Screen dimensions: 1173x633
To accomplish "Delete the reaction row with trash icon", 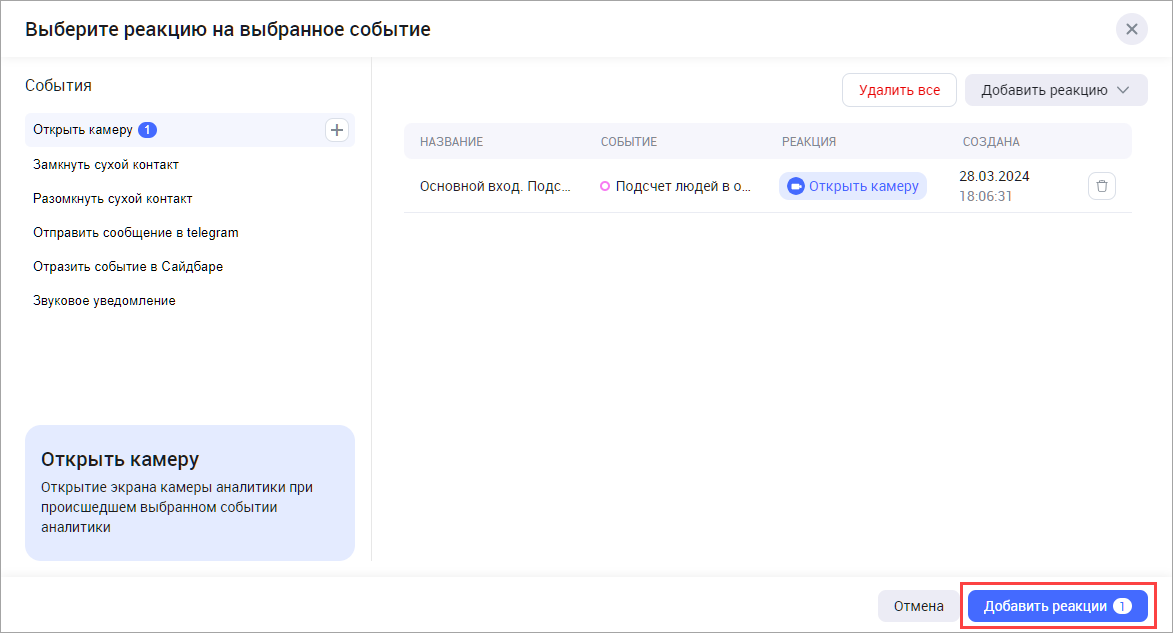I will tap(1101, 186).
